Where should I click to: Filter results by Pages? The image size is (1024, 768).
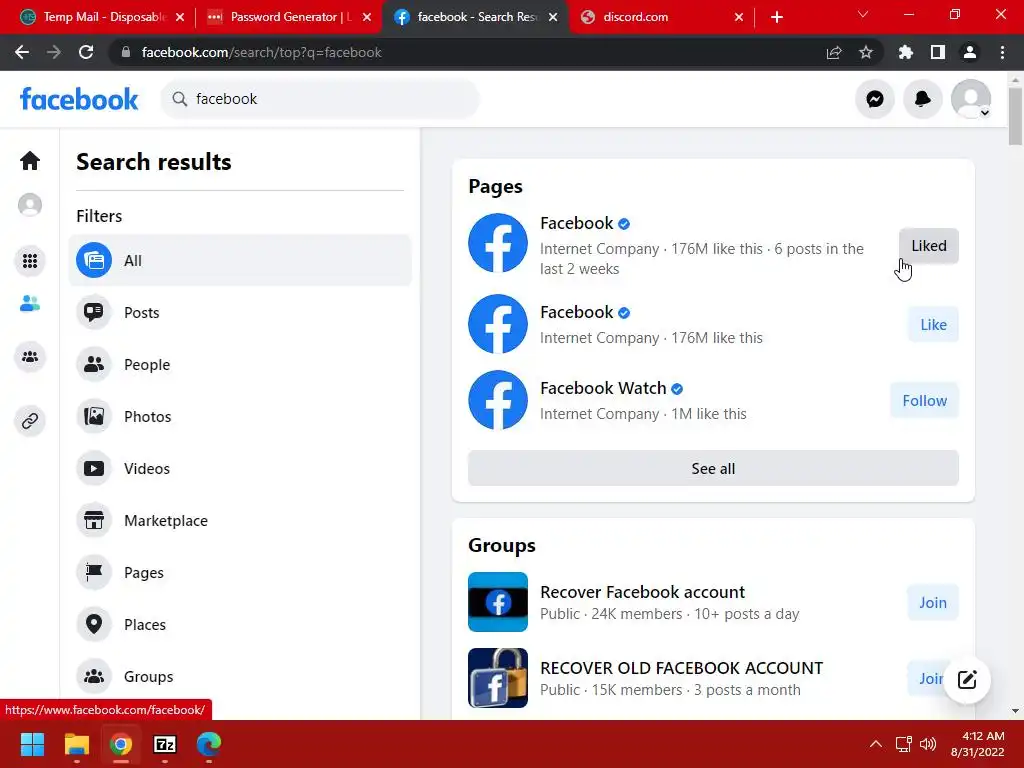[240, 573]
